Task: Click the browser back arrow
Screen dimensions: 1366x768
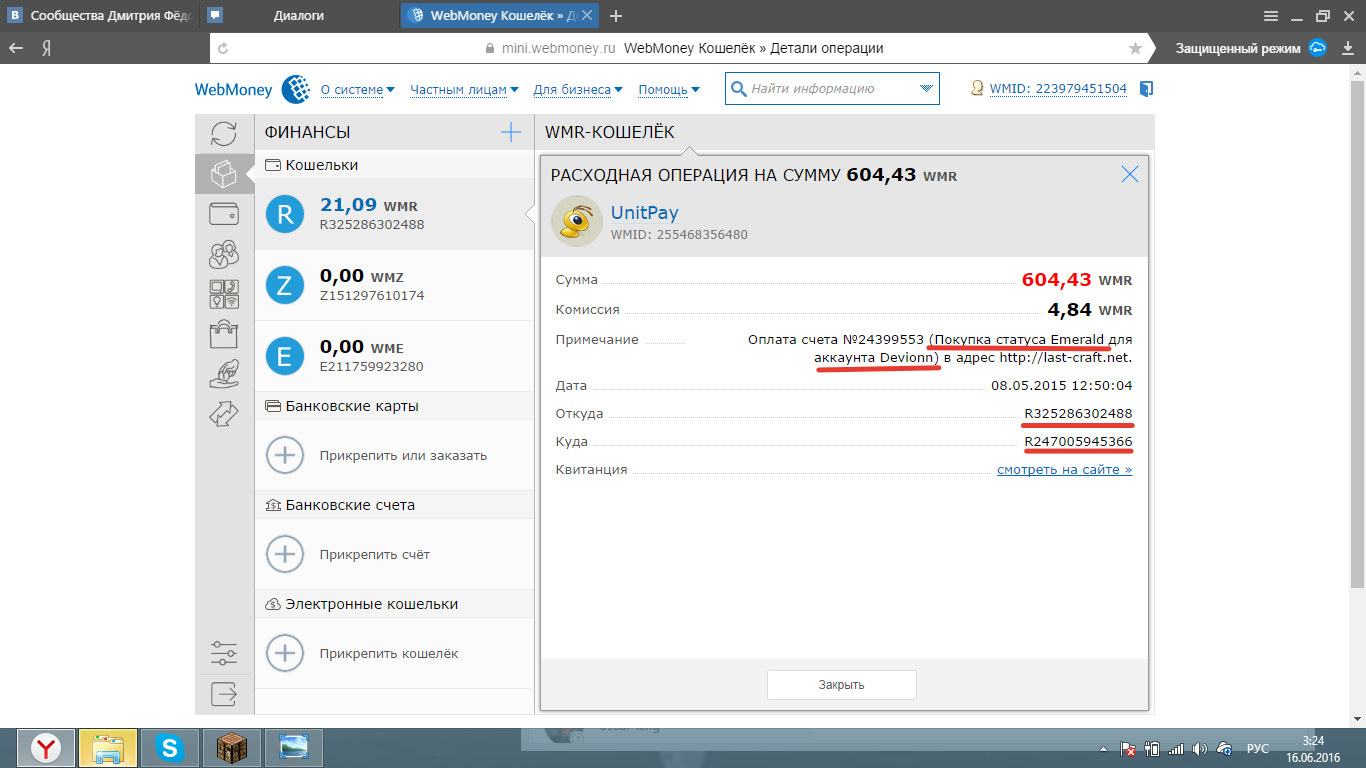Action: [16, 48]
